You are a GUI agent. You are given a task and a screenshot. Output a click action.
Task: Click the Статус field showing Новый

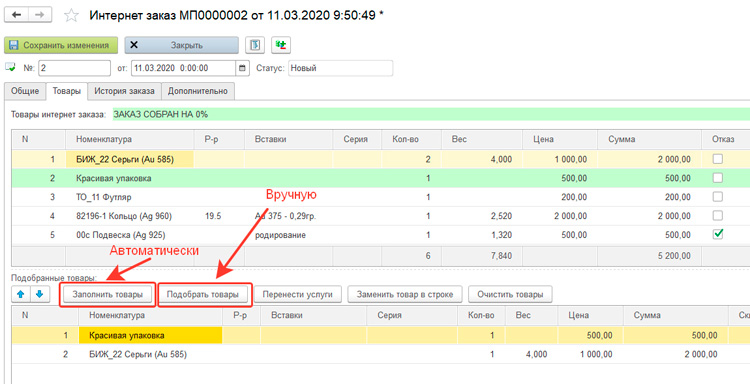341,68
